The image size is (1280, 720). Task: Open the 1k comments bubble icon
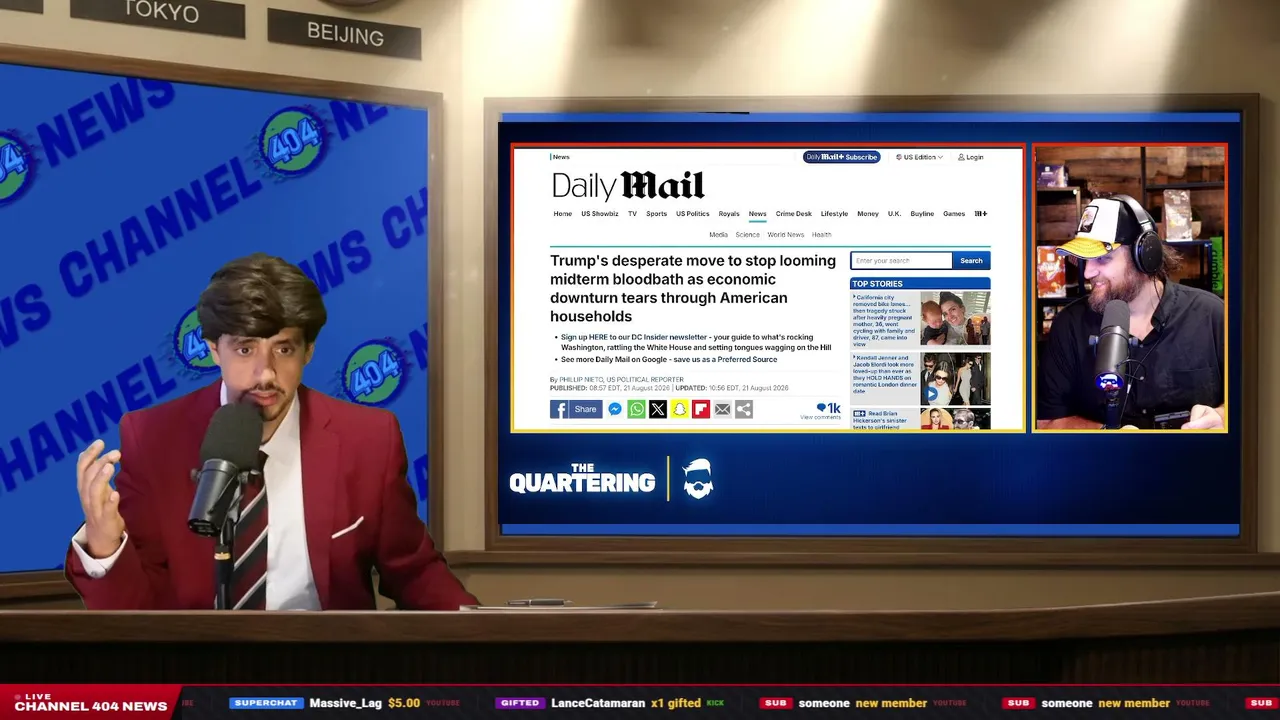coord(822,407)
